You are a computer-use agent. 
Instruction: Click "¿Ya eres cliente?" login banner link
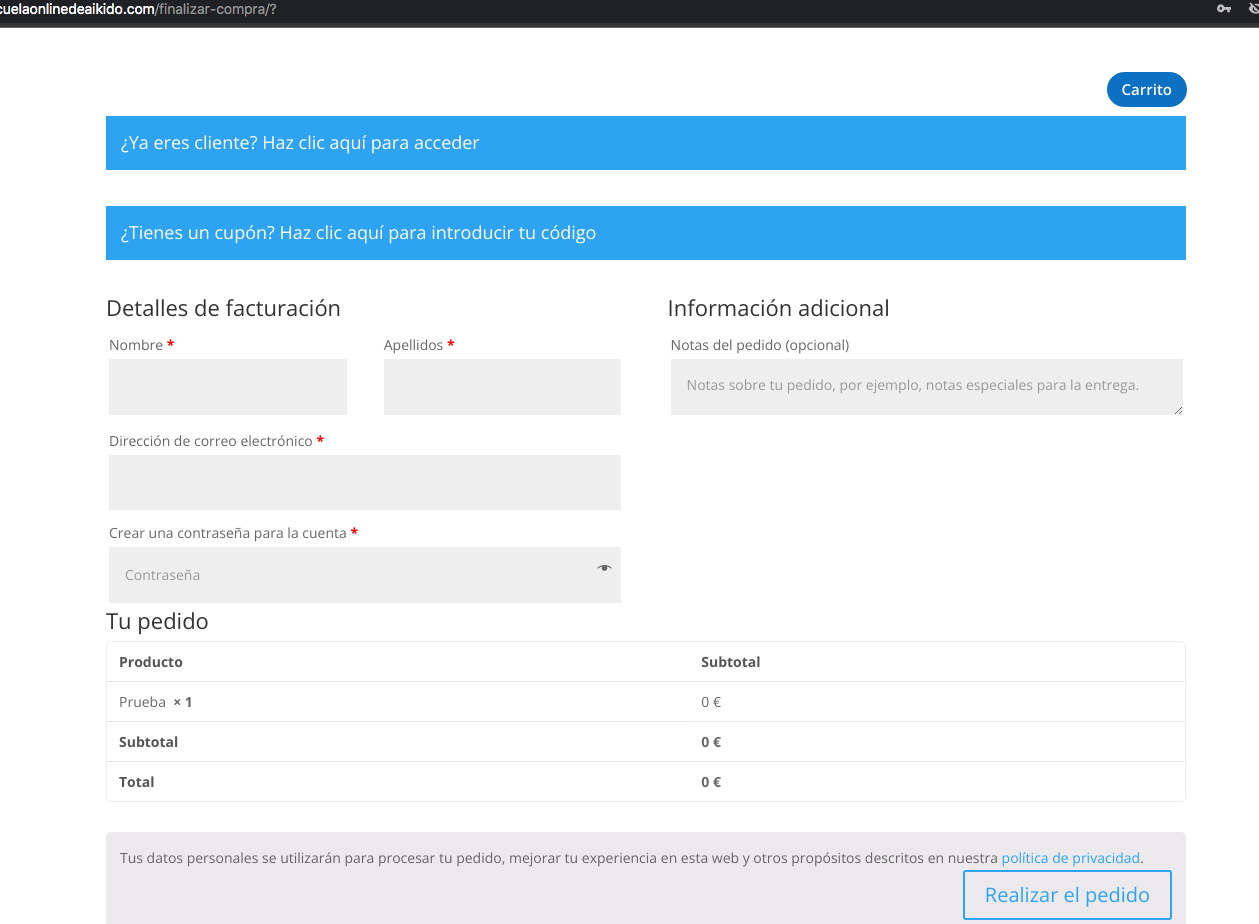coord(300,143)
